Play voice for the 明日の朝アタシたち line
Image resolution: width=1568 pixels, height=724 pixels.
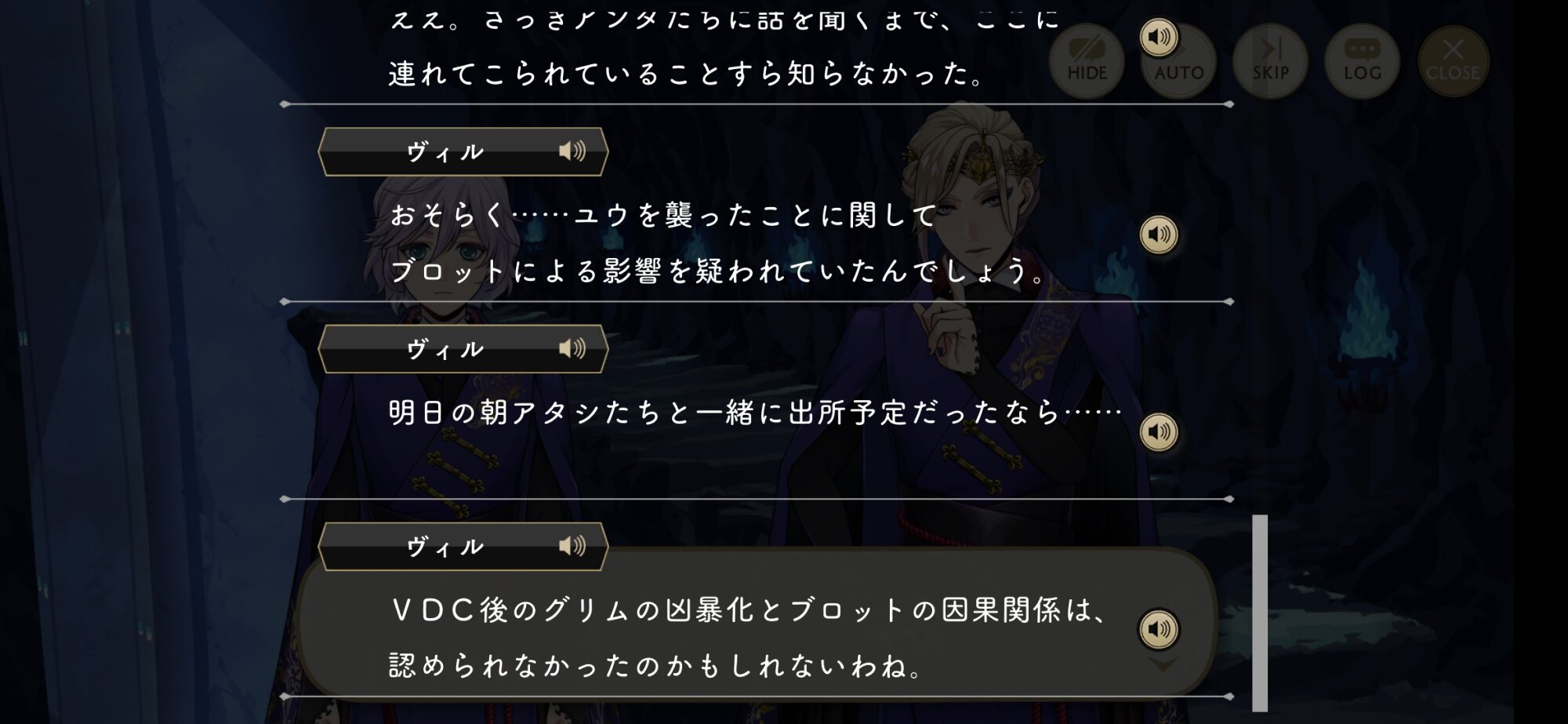[x=1159, y=431]
